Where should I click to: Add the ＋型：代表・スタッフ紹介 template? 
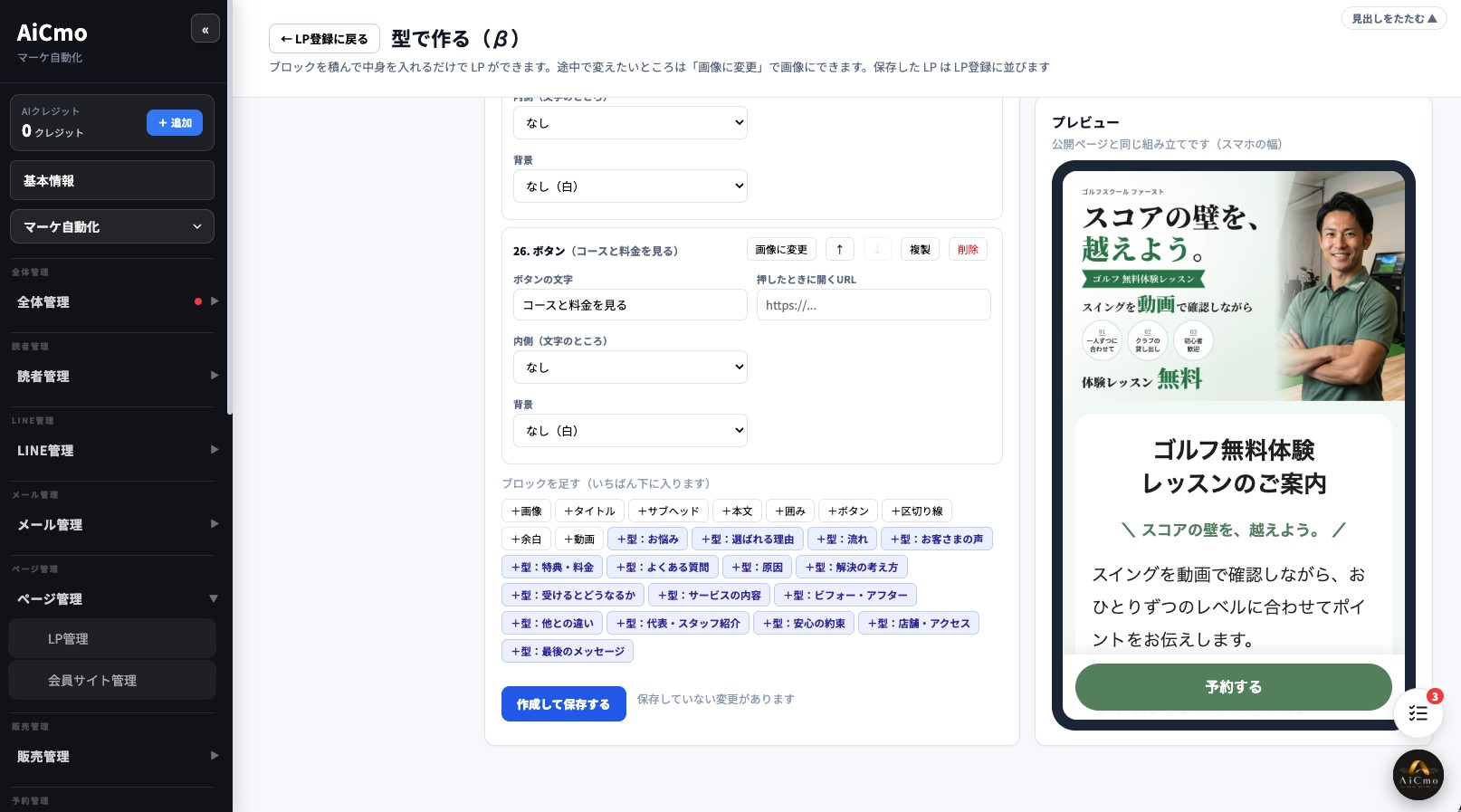click(x=678, y=624)
